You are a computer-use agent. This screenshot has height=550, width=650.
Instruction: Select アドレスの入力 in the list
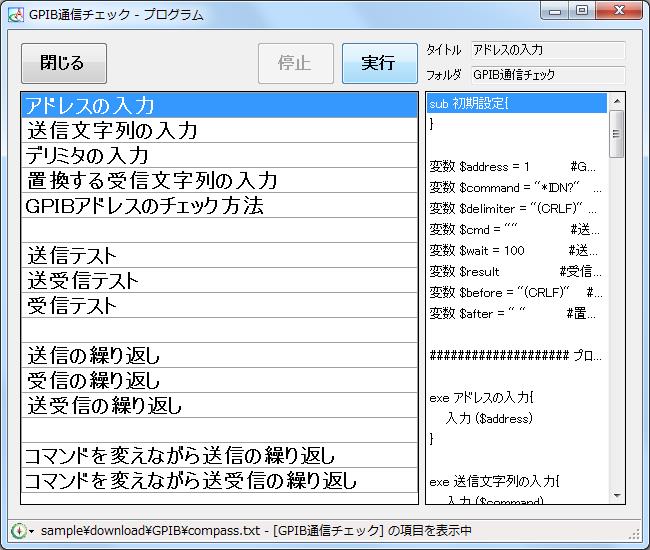point(219,105)
